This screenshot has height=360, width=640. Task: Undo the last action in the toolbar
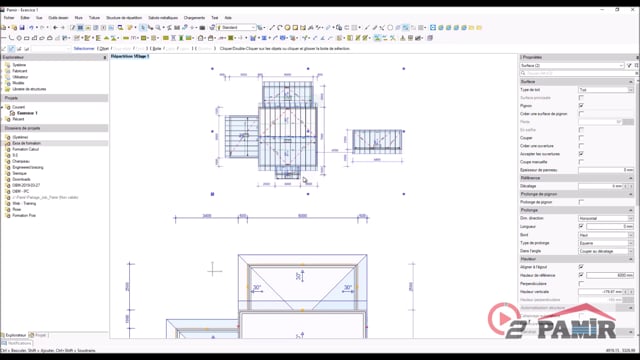[31, 28]
